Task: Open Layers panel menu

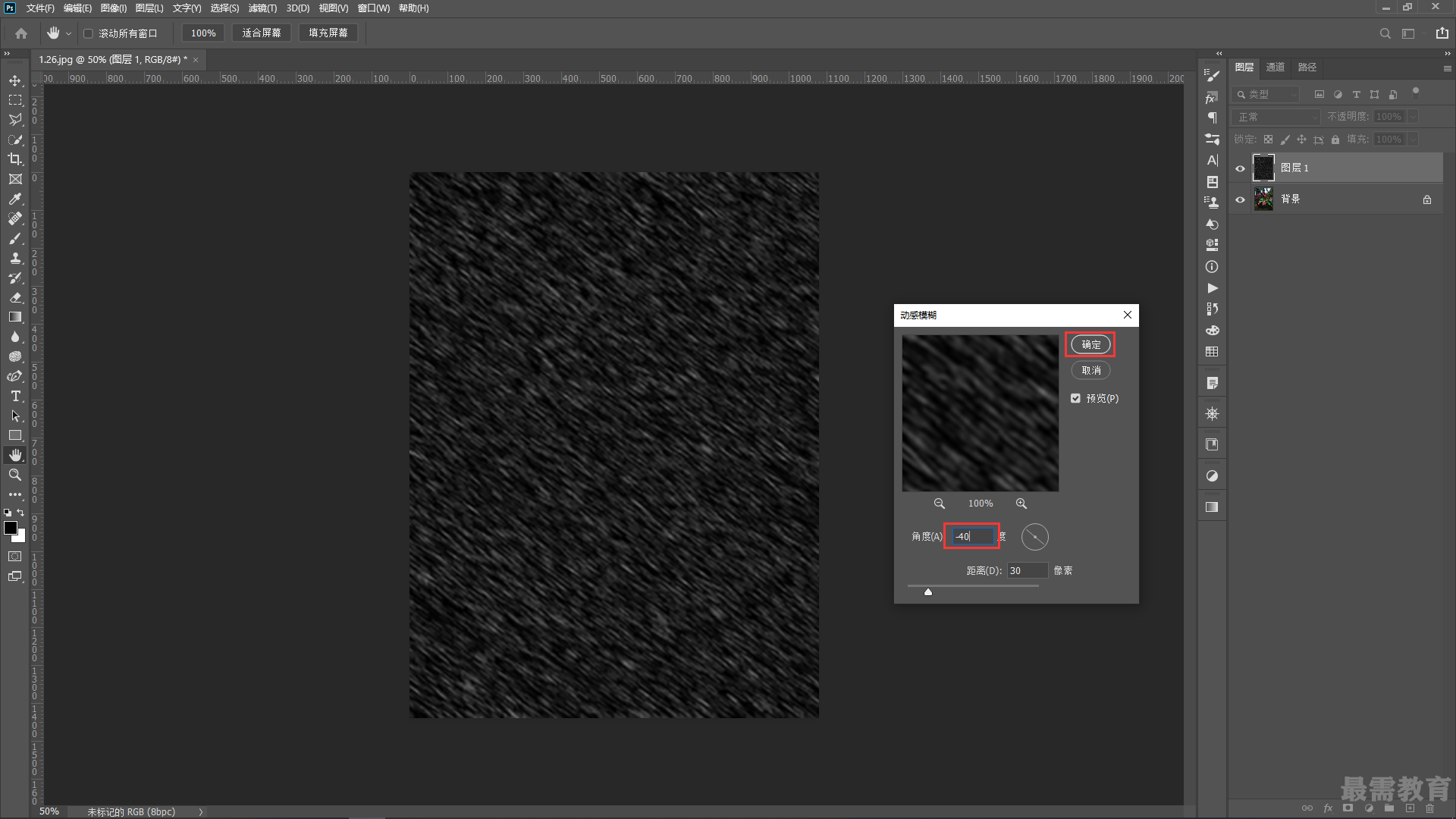Action: coord(1447,68)
